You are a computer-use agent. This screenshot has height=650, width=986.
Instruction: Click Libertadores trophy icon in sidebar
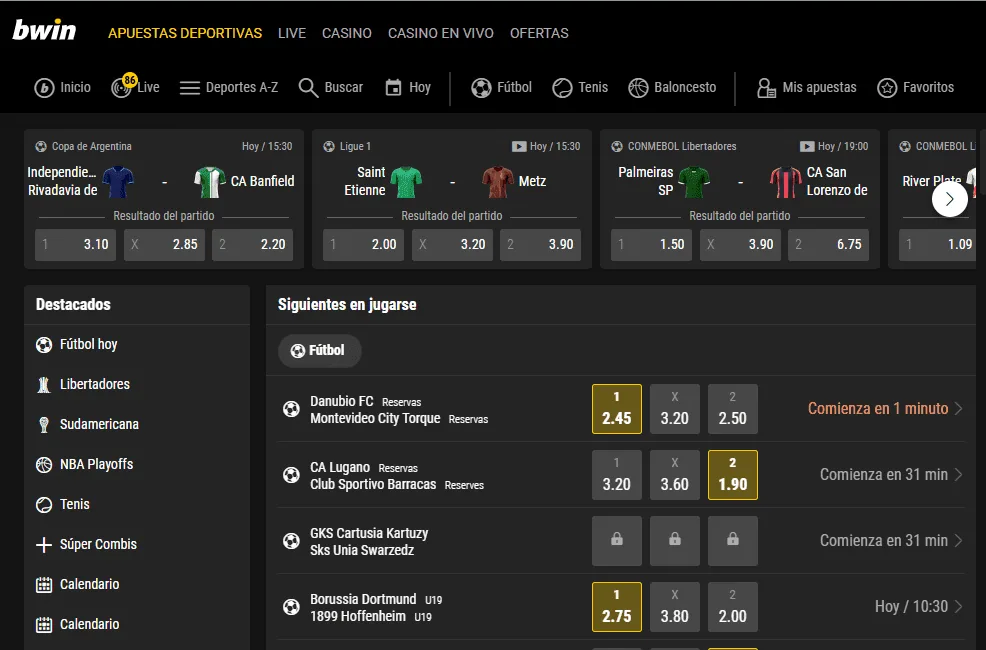coord(44,385)
